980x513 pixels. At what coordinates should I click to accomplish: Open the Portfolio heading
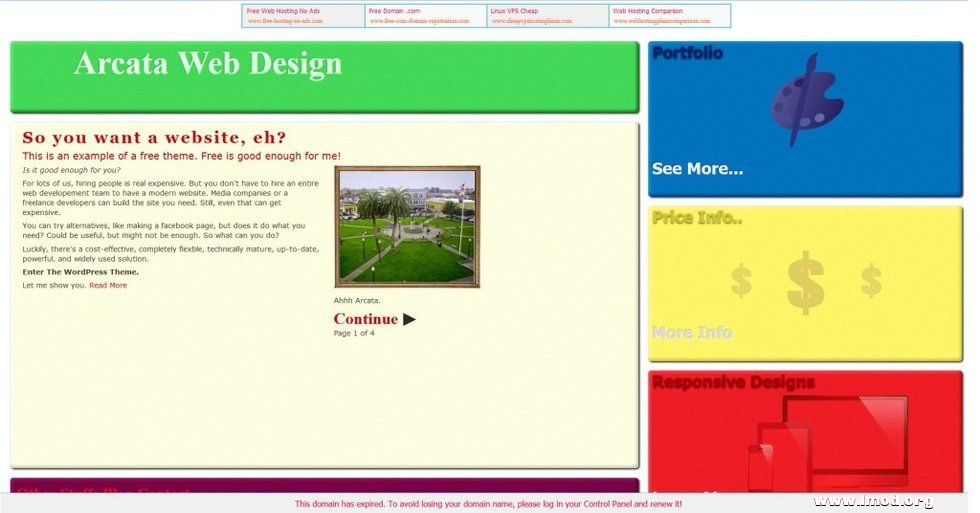pos(687,54)
